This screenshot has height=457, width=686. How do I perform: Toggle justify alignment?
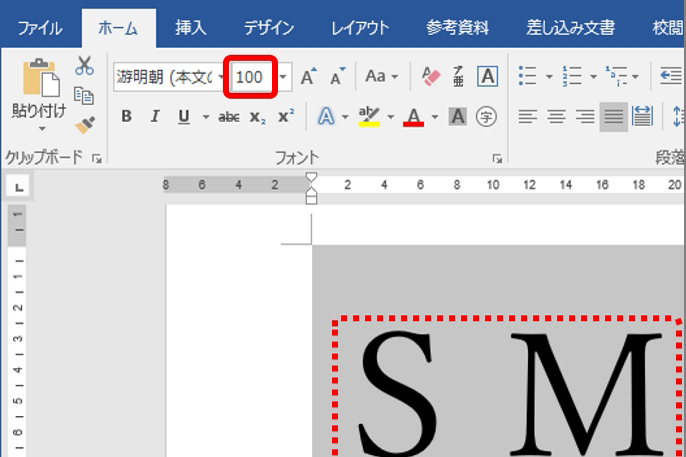tap(613, 117)
